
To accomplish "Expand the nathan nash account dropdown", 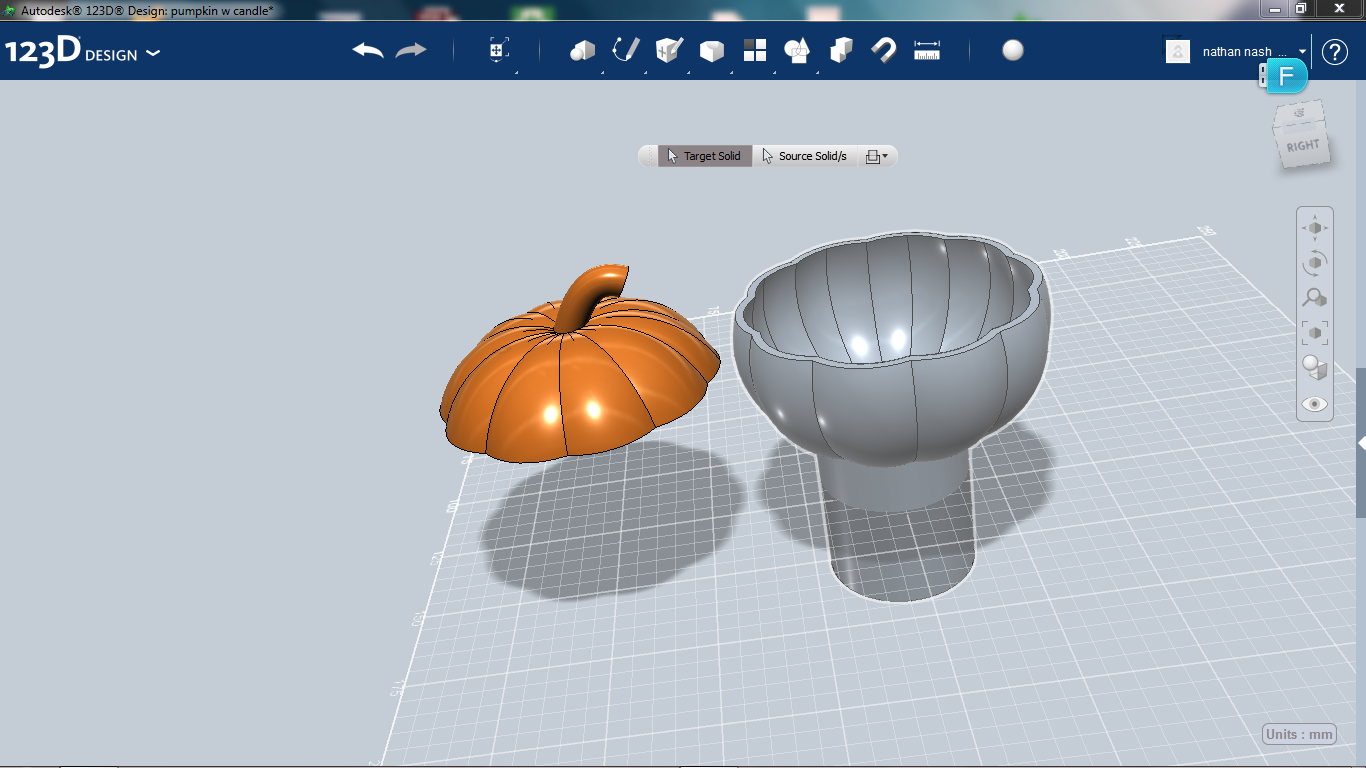I will point(1303,51).
